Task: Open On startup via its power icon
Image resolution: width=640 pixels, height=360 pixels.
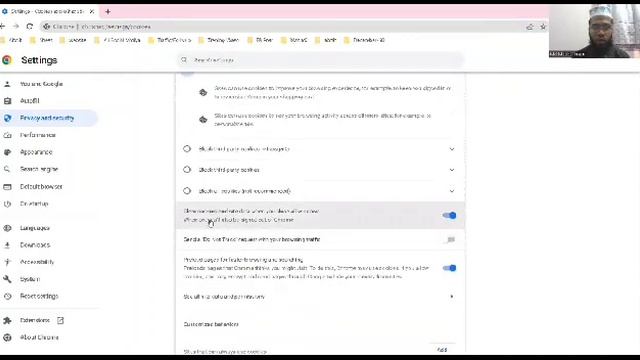Action: (x=7, y=204)
